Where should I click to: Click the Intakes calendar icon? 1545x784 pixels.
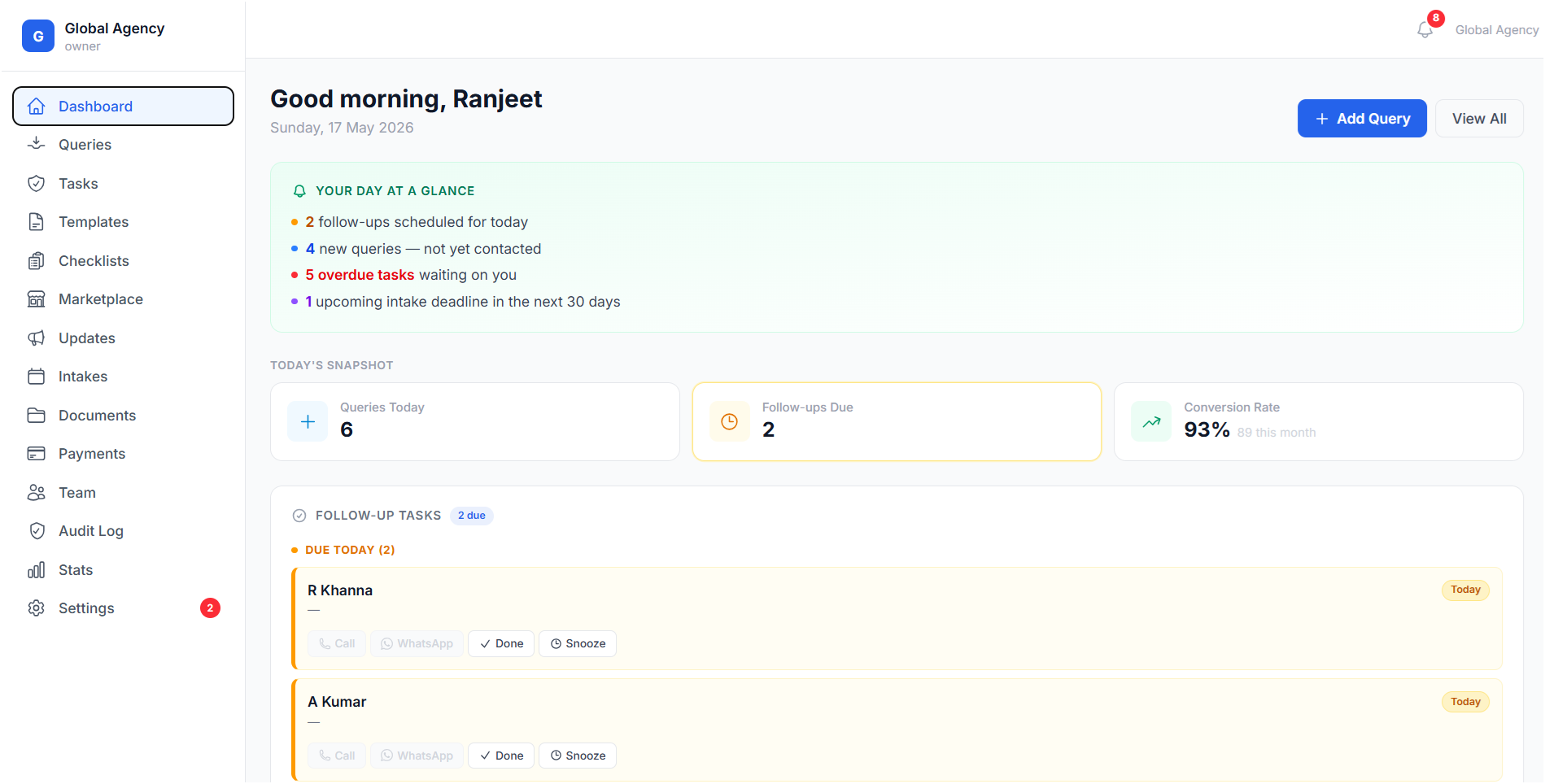coord(37,377)
